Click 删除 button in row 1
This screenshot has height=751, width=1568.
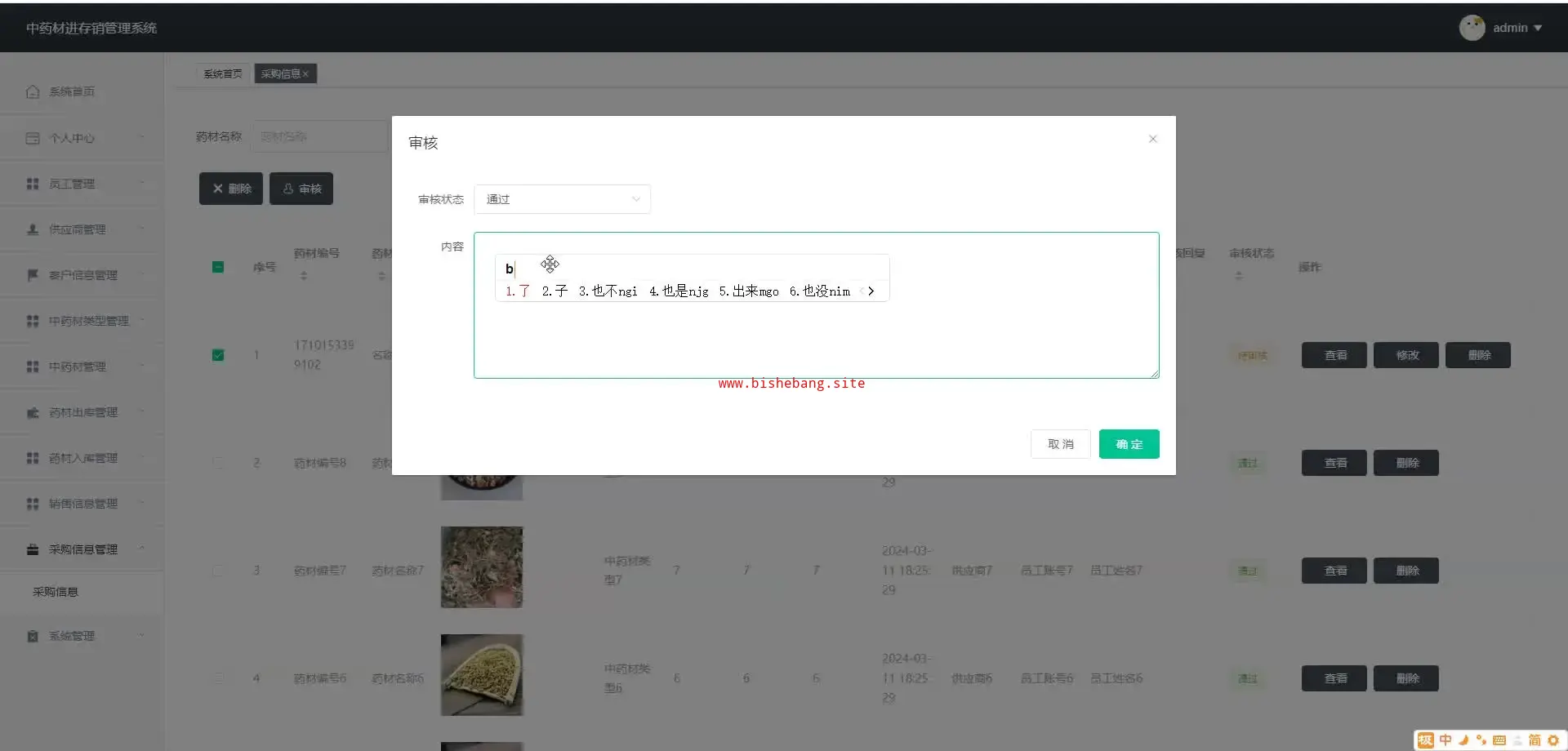1478,355
